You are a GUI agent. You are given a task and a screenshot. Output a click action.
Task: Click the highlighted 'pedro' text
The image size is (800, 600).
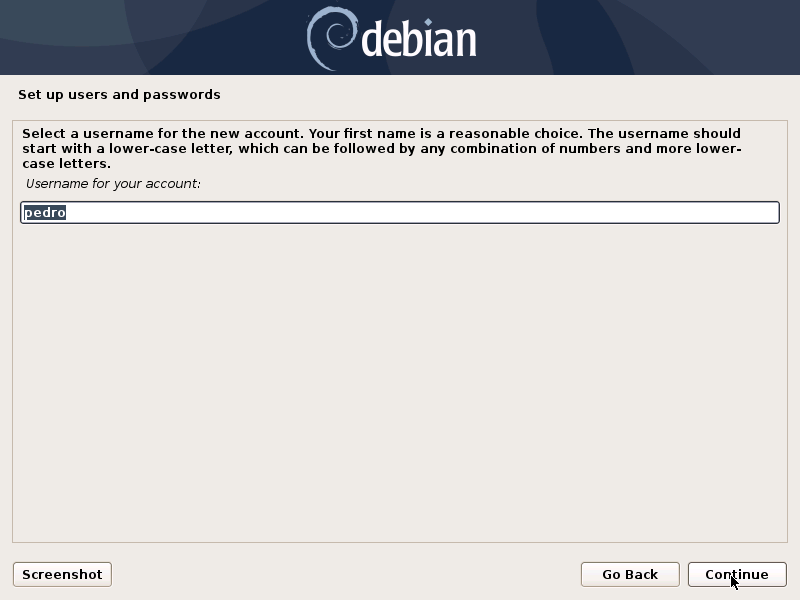(45, 212)
